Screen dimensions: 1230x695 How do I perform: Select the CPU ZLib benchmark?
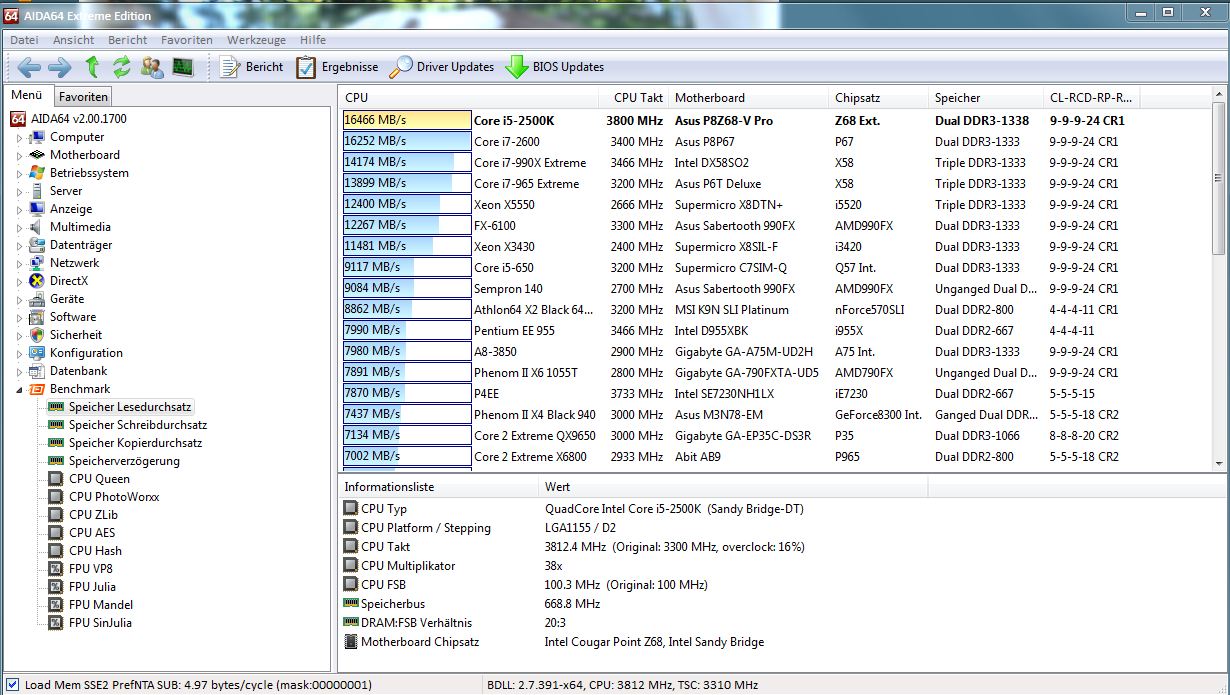[x=93, y=515]
